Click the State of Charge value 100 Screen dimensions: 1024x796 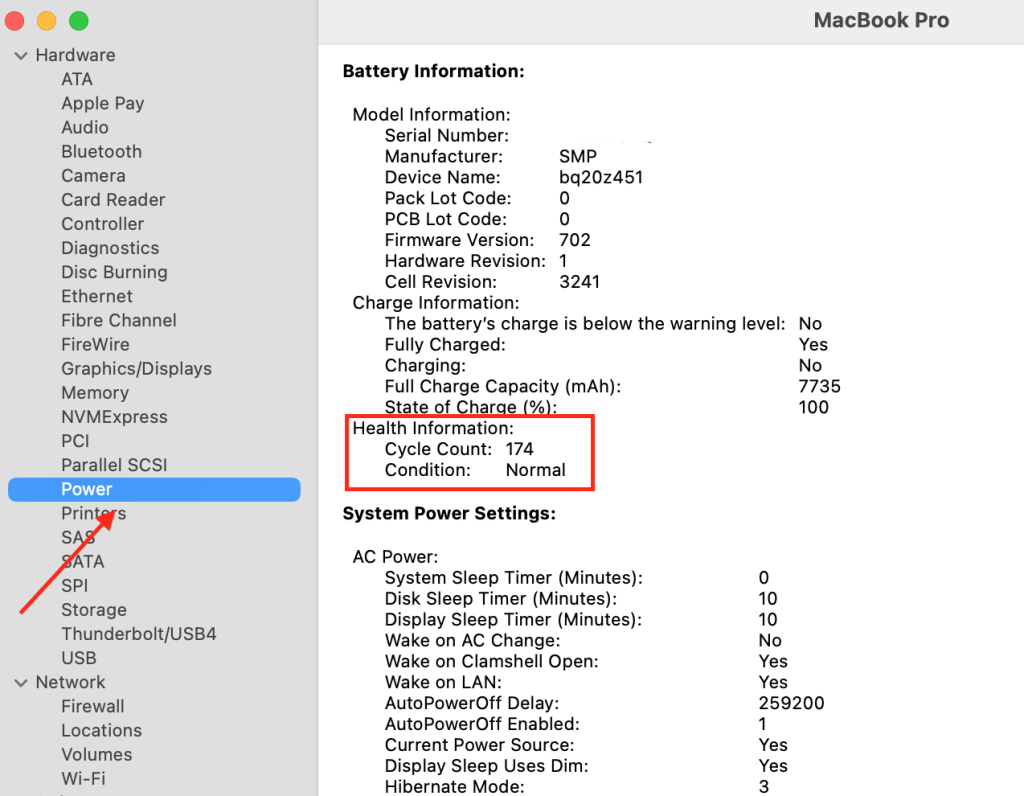click(814, 407)
